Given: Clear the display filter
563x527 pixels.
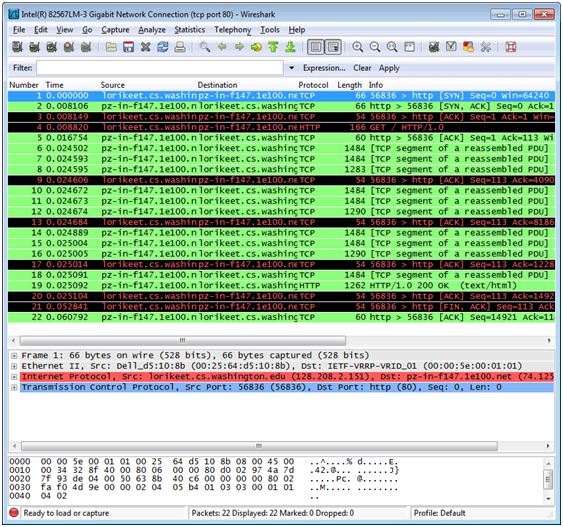Looking at the screenshot, I should pos(362,68).
